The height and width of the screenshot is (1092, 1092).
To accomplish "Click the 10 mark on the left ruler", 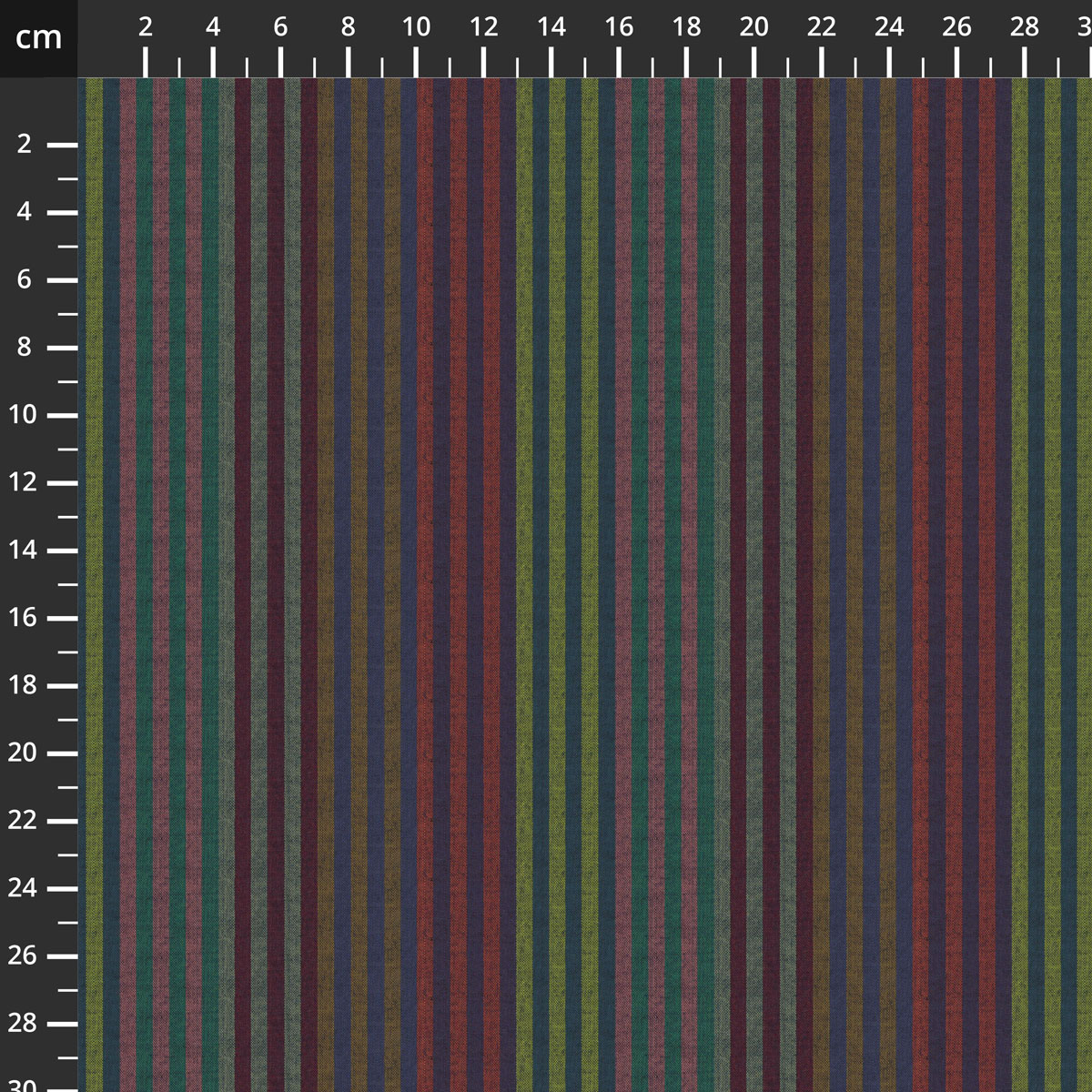I will point(25,416).
